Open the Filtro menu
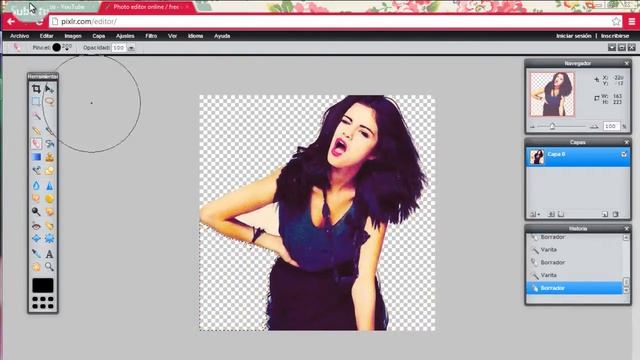The width and height of the screenshot is (640, 360). pos(151,36)
